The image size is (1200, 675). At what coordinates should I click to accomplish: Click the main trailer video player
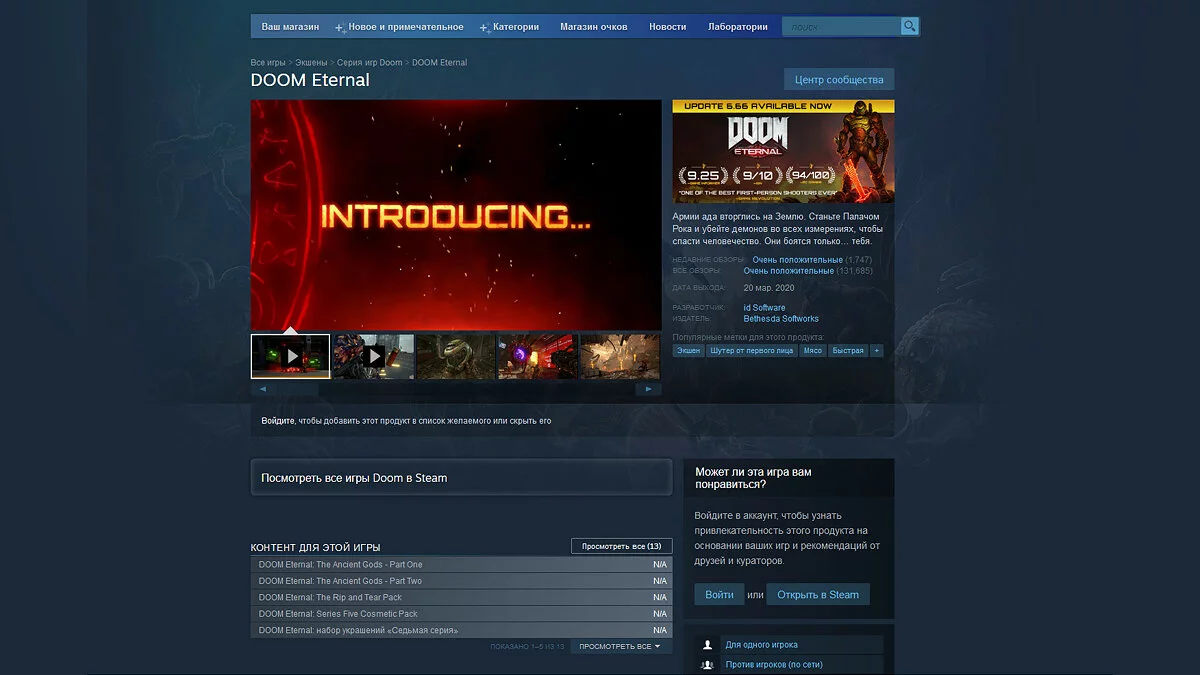pyautogui.click(x=456, y=215)
